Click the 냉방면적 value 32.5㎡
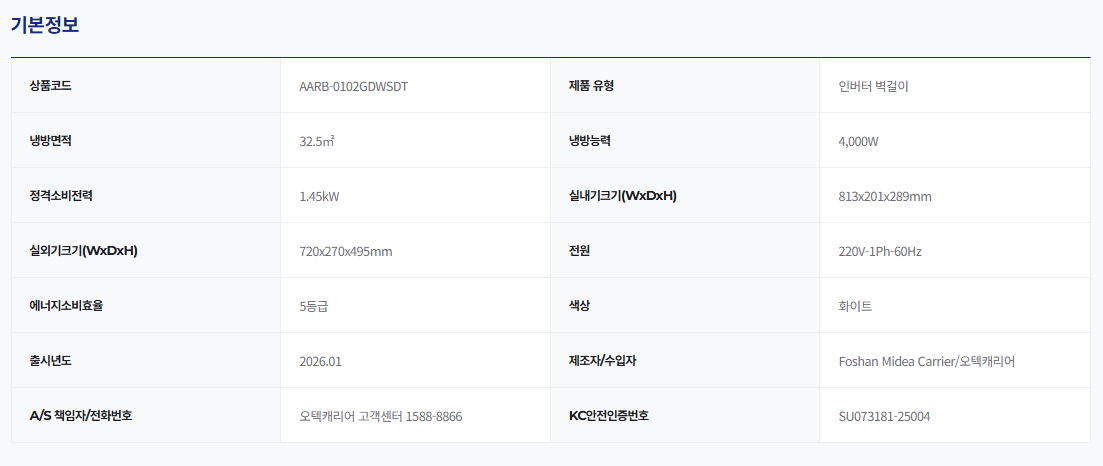Screen dimensions: 1103x466 pyautogui.click(x=317, y=141)
